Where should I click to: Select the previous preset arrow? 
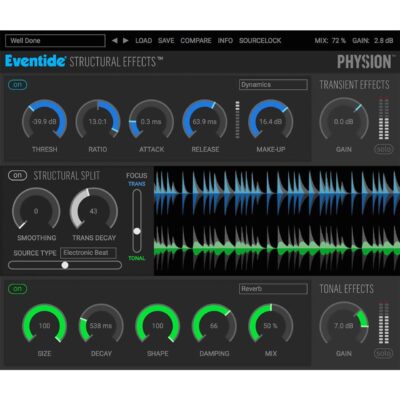click(115, 41)
